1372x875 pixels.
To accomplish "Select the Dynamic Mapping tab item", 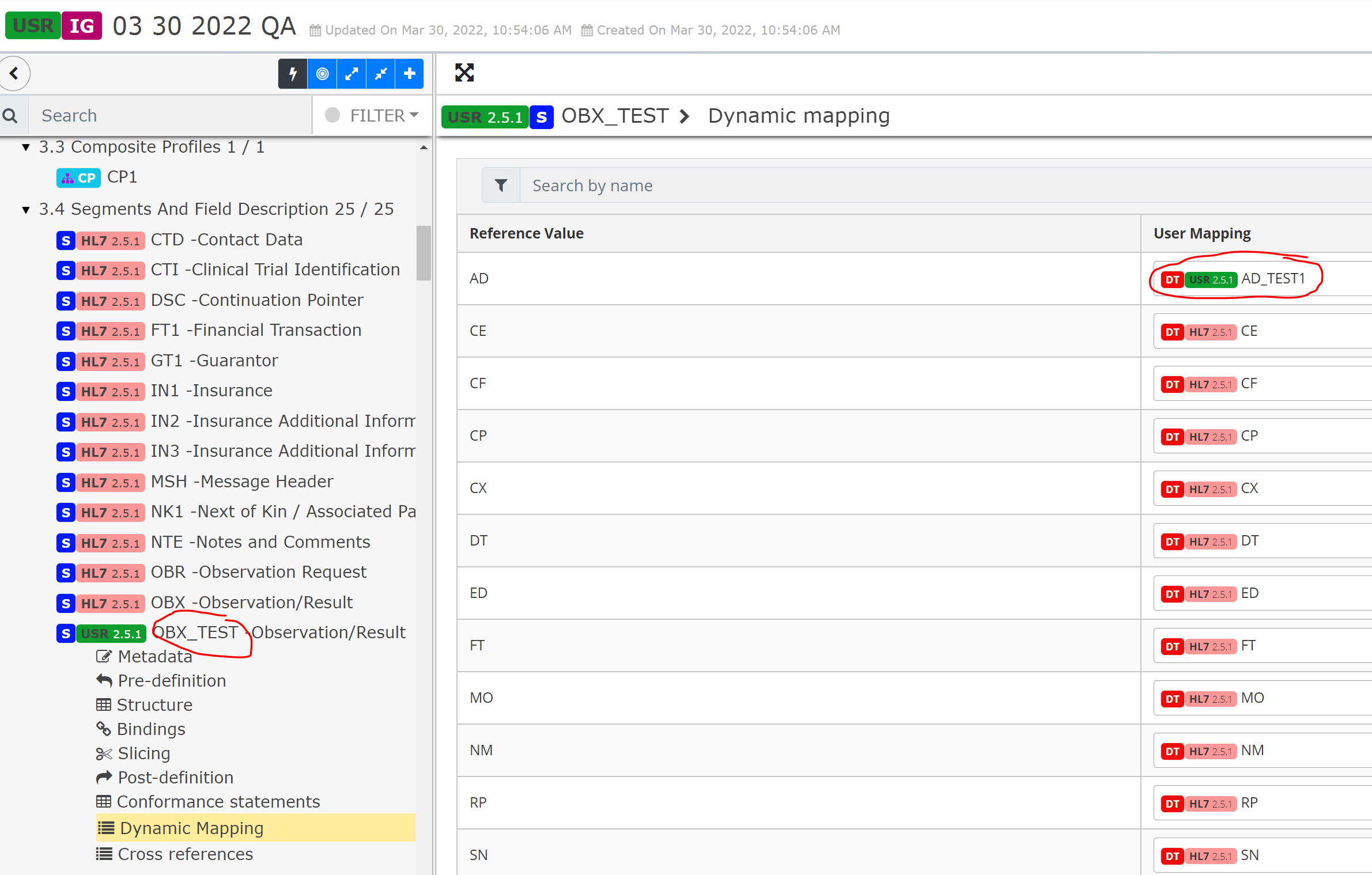I will (x=191, y=828).
